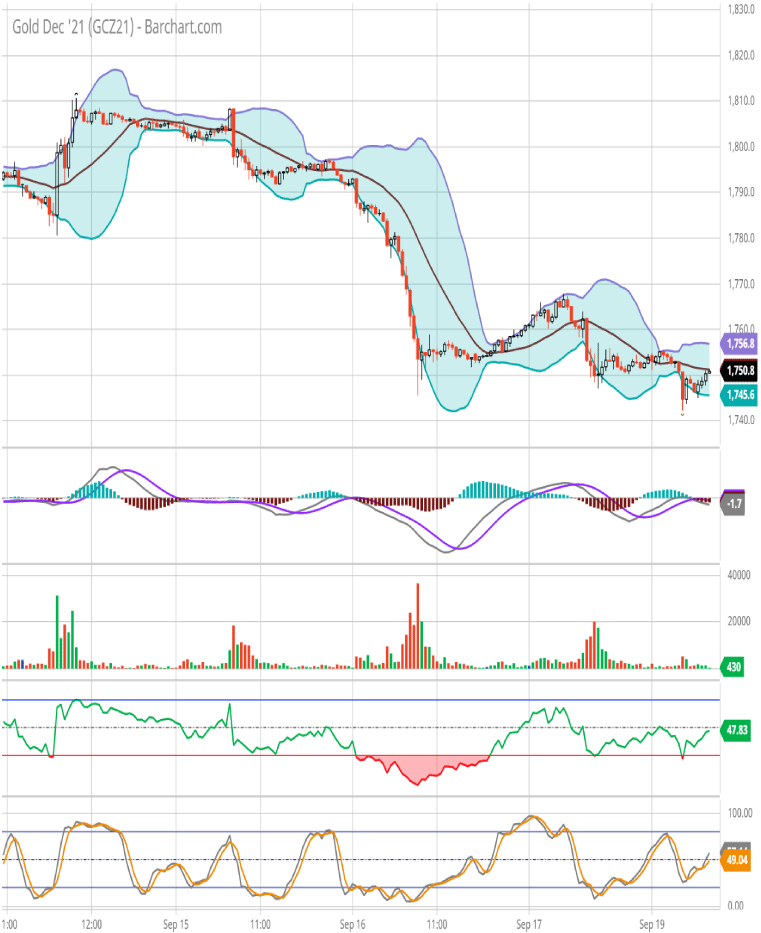Click the green RSI value badge 47.83
The width and height of the screenshot is (761, 933).
click(x=737, y=730)
